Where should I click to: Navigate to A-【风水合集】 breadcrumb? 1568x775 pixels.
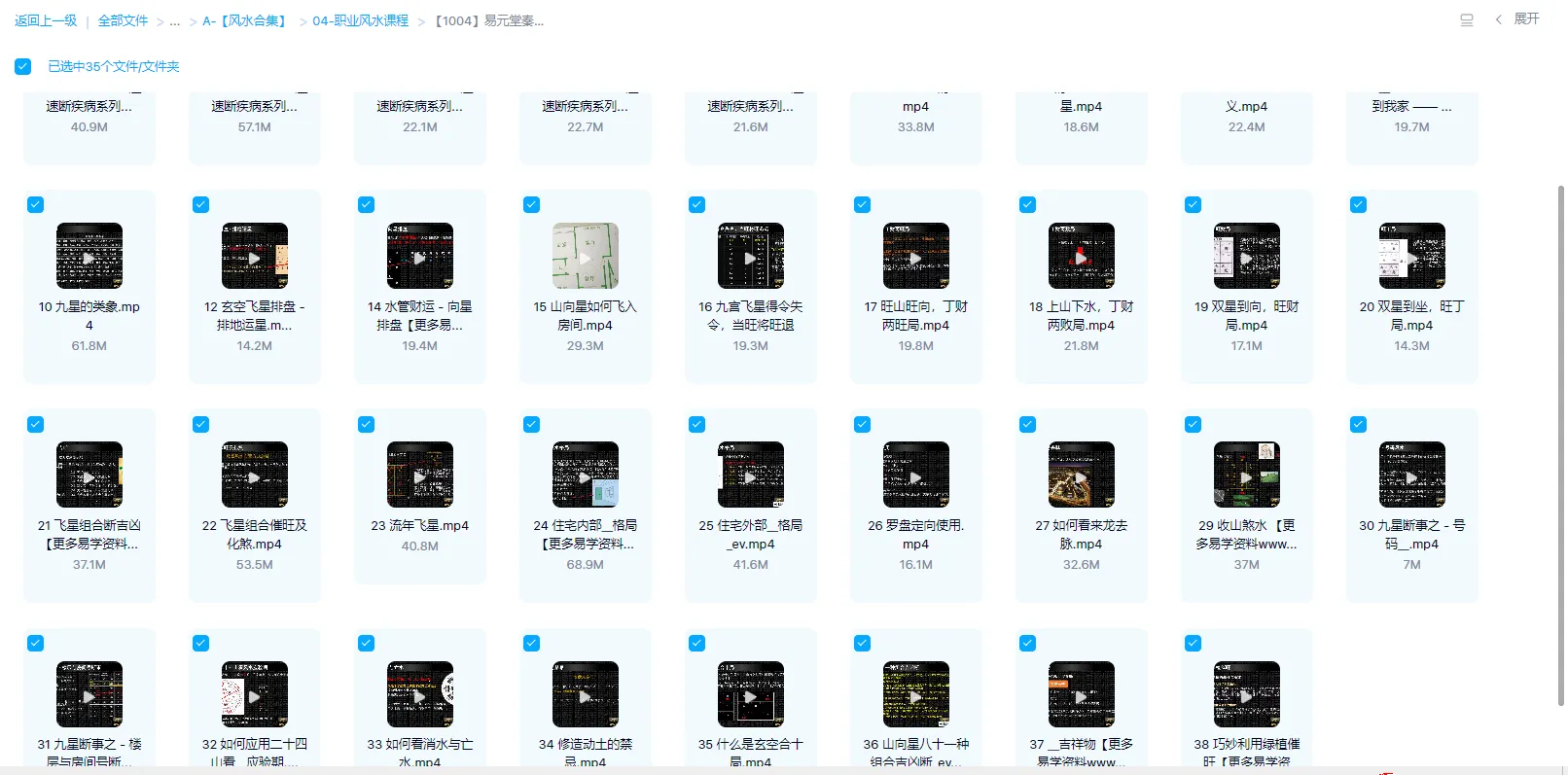(246, 21)
